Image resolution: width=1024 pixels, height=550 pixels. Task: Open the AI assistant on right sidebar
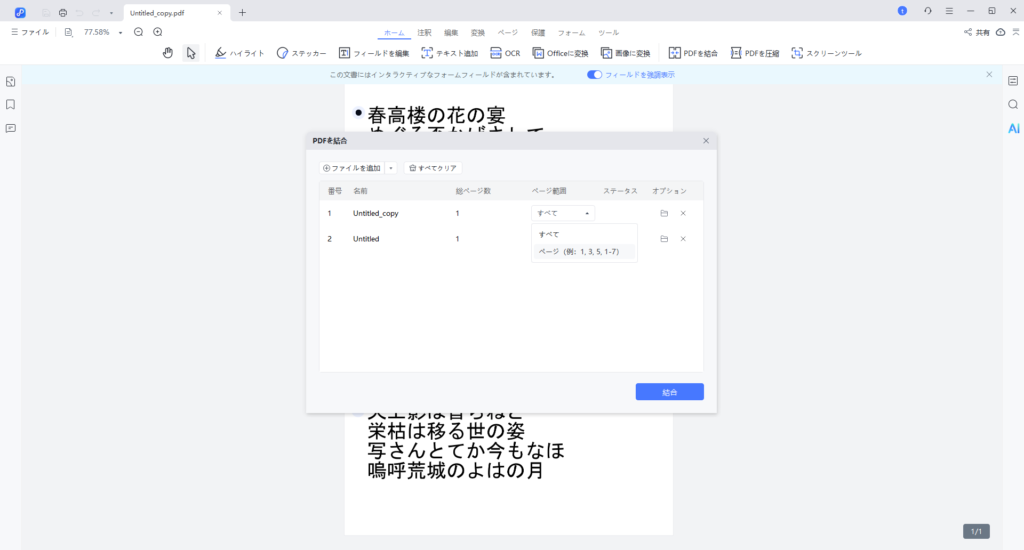1014,129
